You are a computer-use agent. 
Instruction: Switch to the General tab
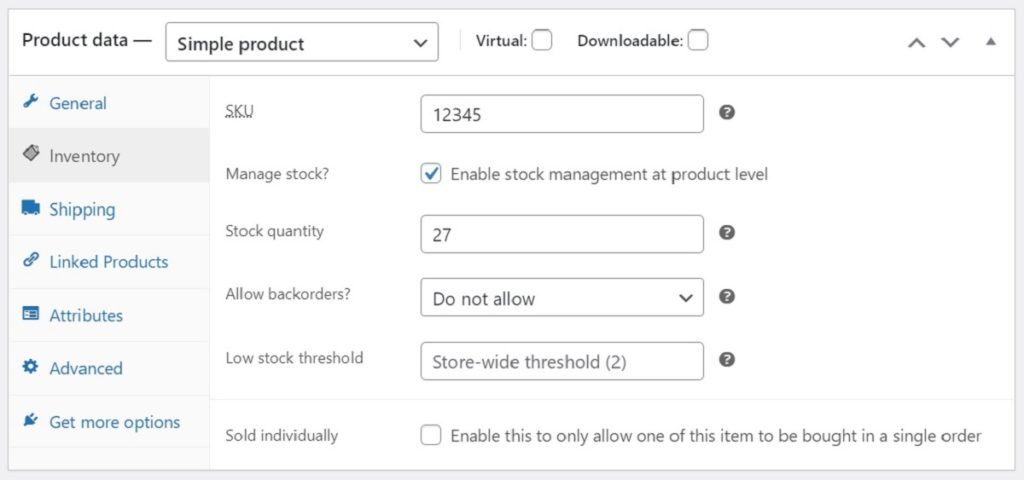point(109,103)
